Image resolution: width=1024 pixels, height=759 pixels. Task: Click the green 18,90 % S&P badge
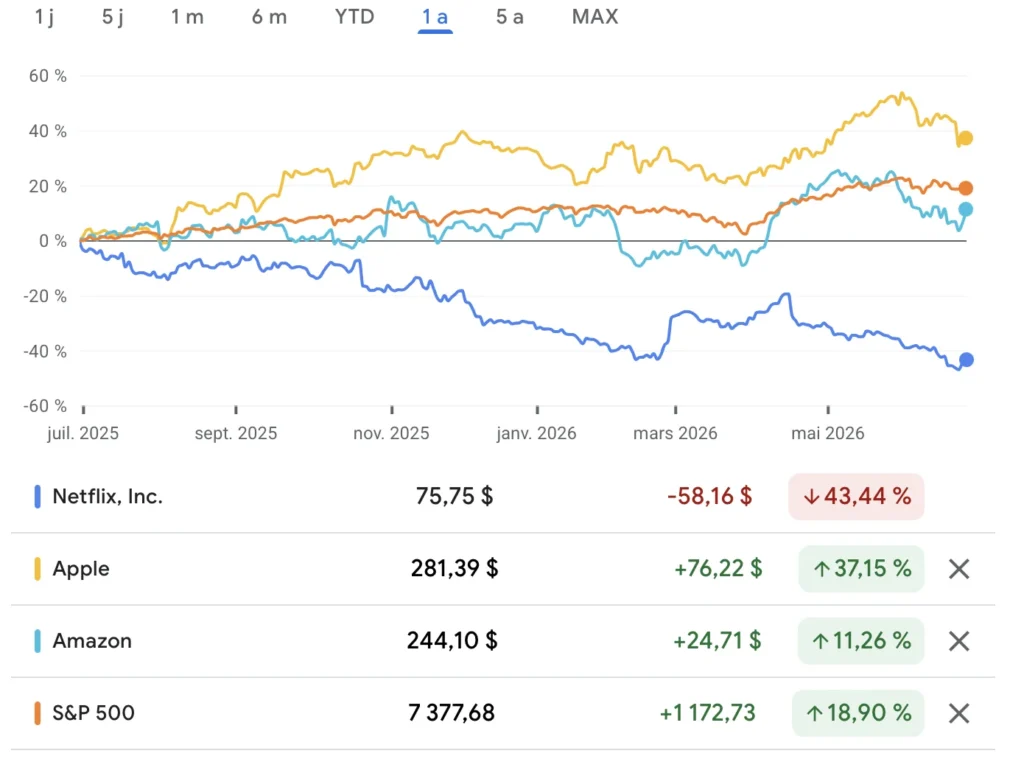pyautogui.click(x=858, y=713)
